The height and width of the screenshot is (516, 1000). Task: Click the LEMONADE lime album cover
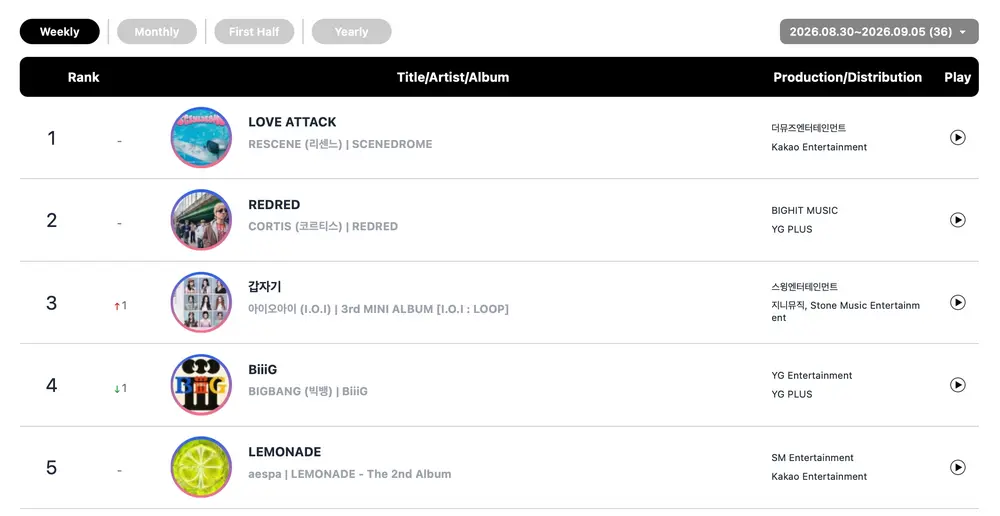click(202, 468)
